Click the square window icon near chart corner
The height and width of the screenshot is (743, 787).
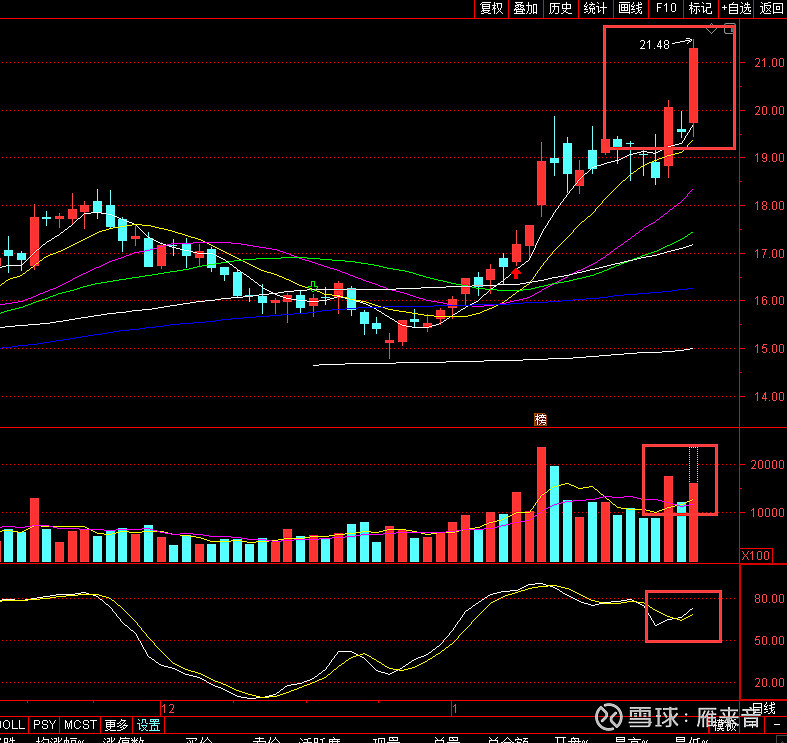pos(729,29)
